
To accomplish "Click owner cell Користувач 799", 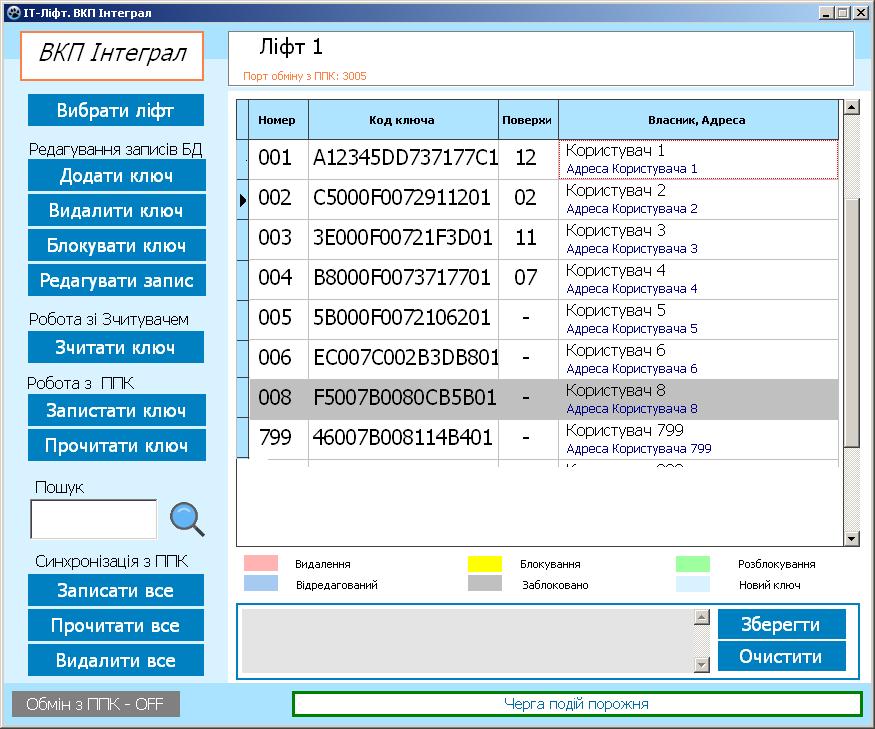I will 698,439.
